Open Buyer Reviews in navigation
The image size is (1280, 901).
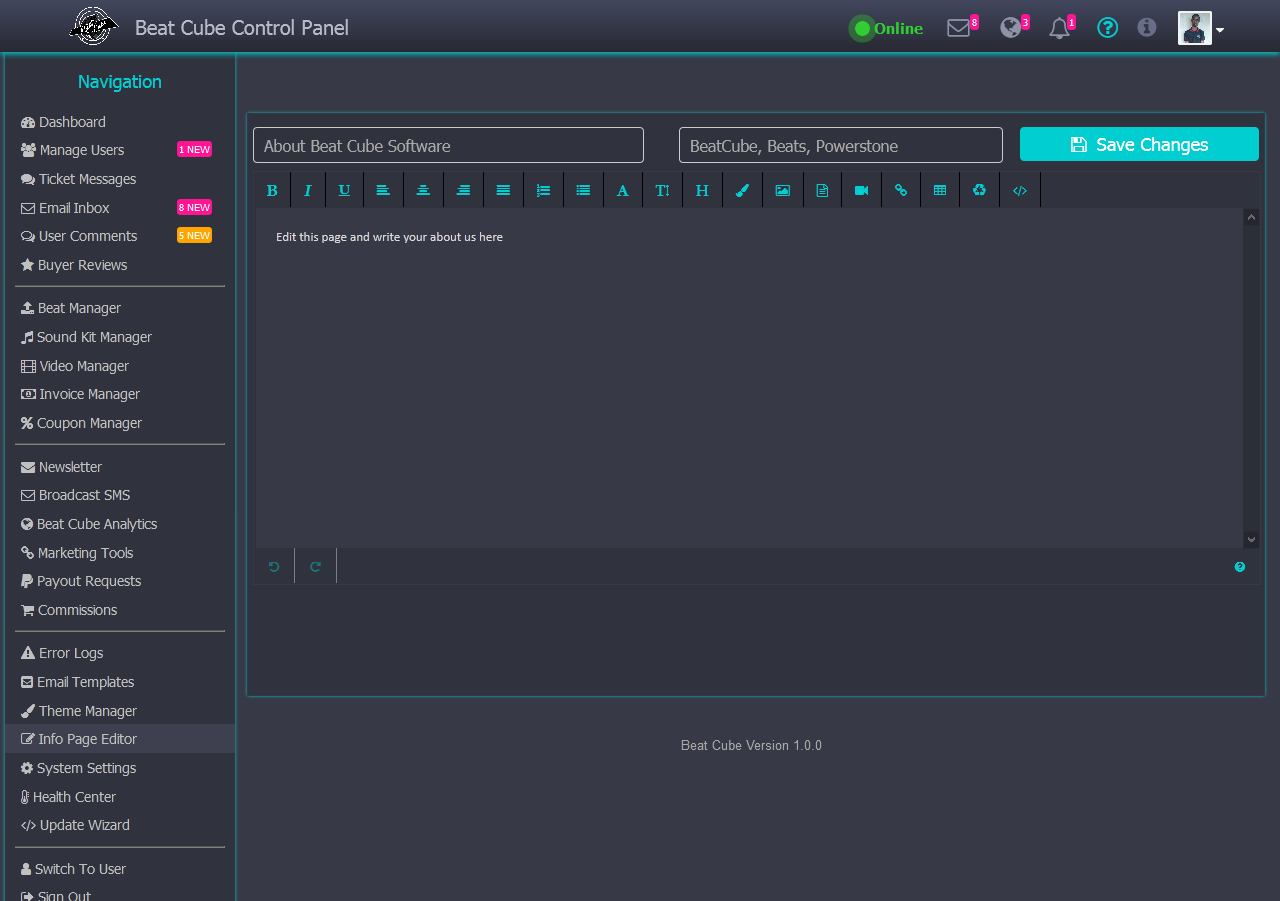tap(74, 265)
